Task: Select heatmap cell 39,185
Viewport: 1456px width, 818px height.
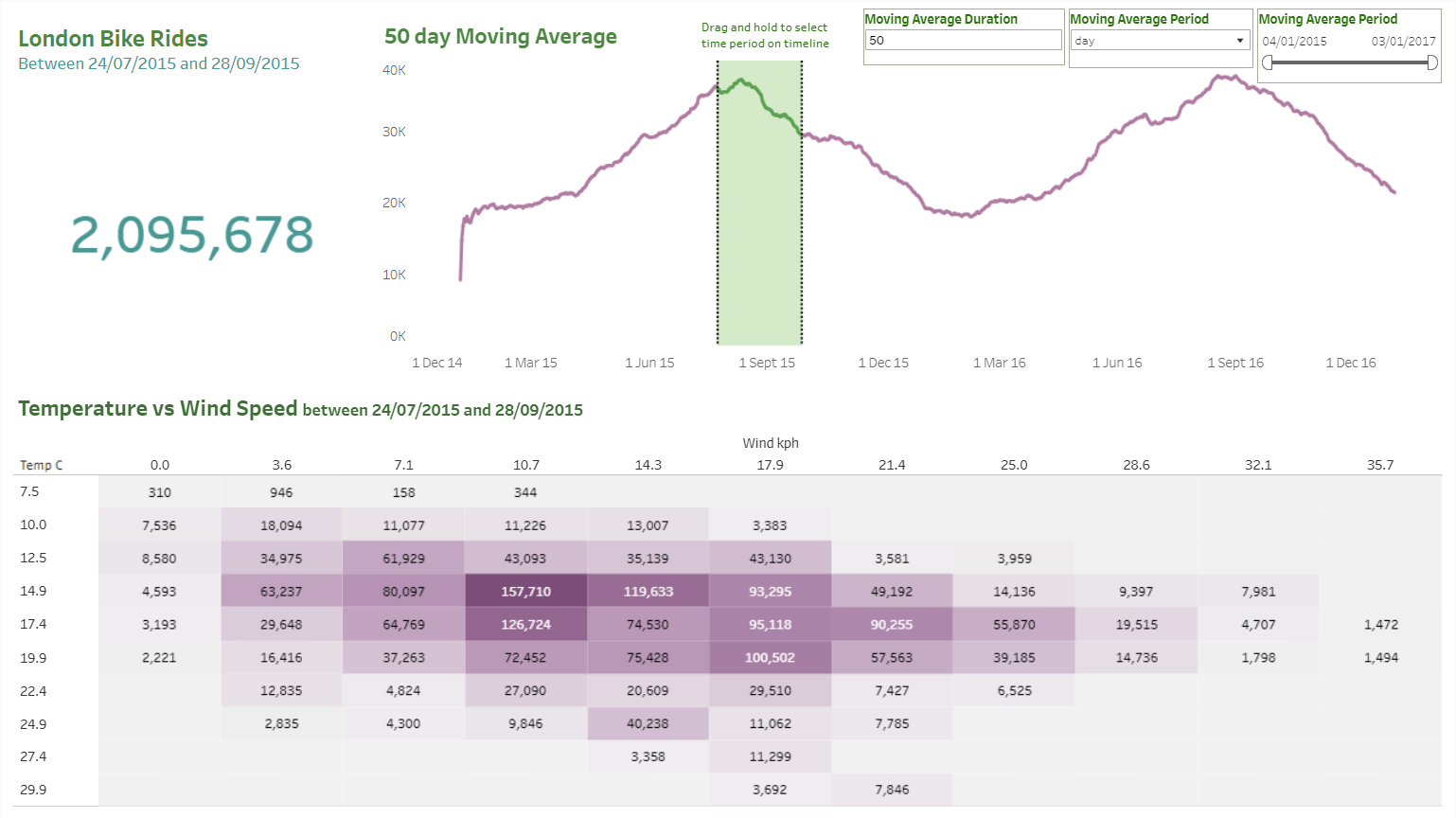Action: click(x=1014, y=657)
